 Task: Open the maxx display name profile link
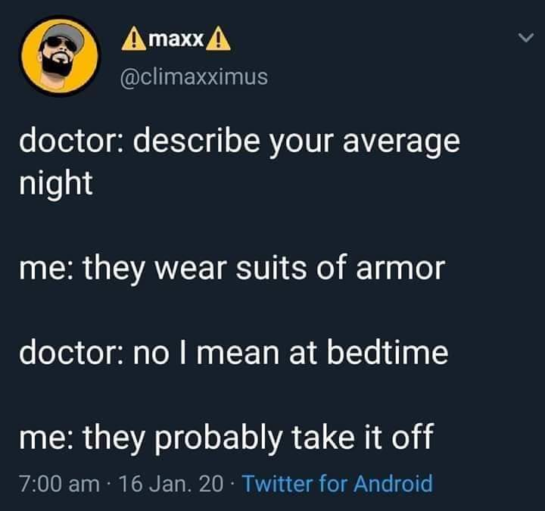[x=176, y=40]
